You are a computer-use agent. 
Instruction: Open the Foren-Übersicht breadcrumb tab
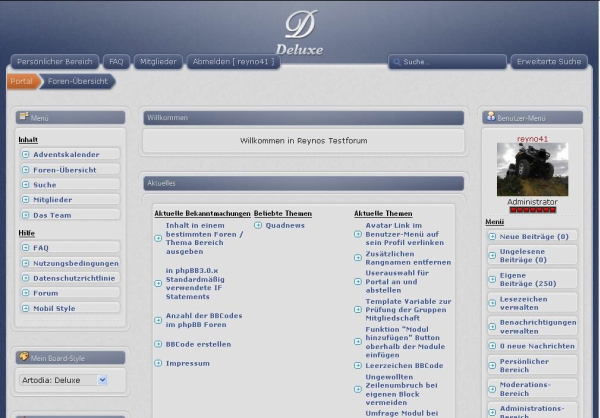click(77, 81)
